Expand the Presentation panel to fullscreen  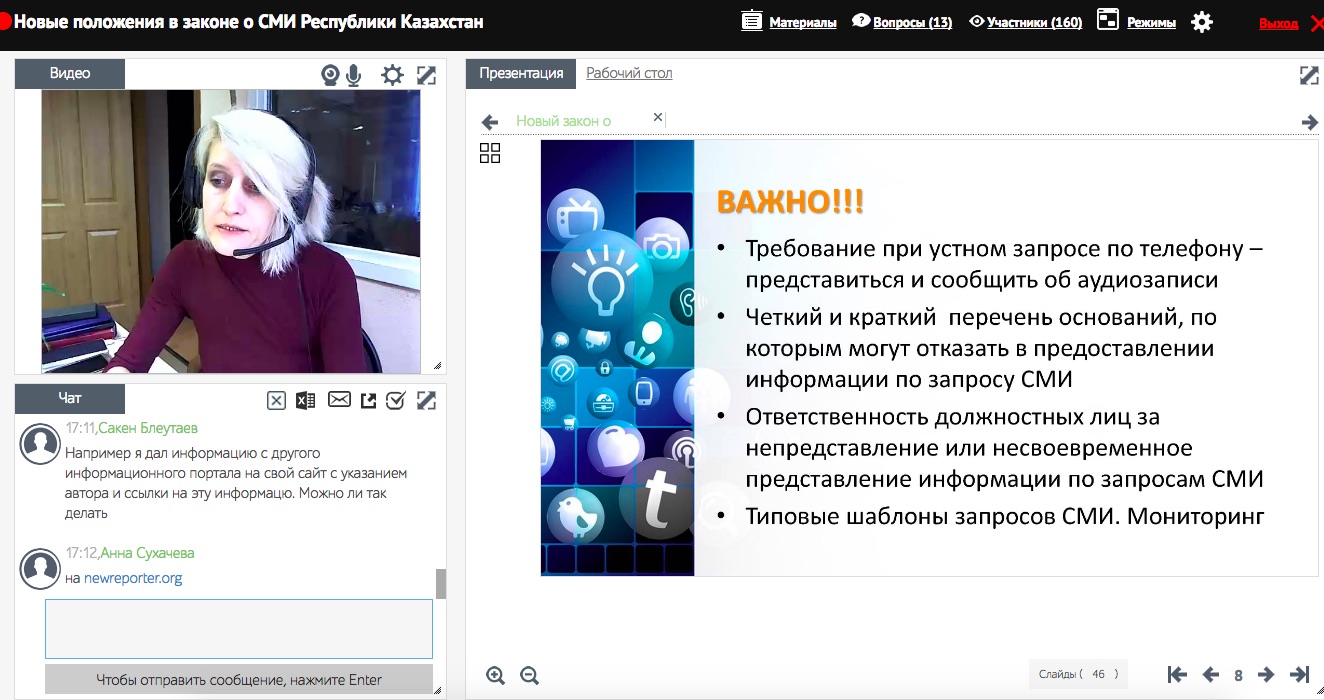pos(1308,75)
